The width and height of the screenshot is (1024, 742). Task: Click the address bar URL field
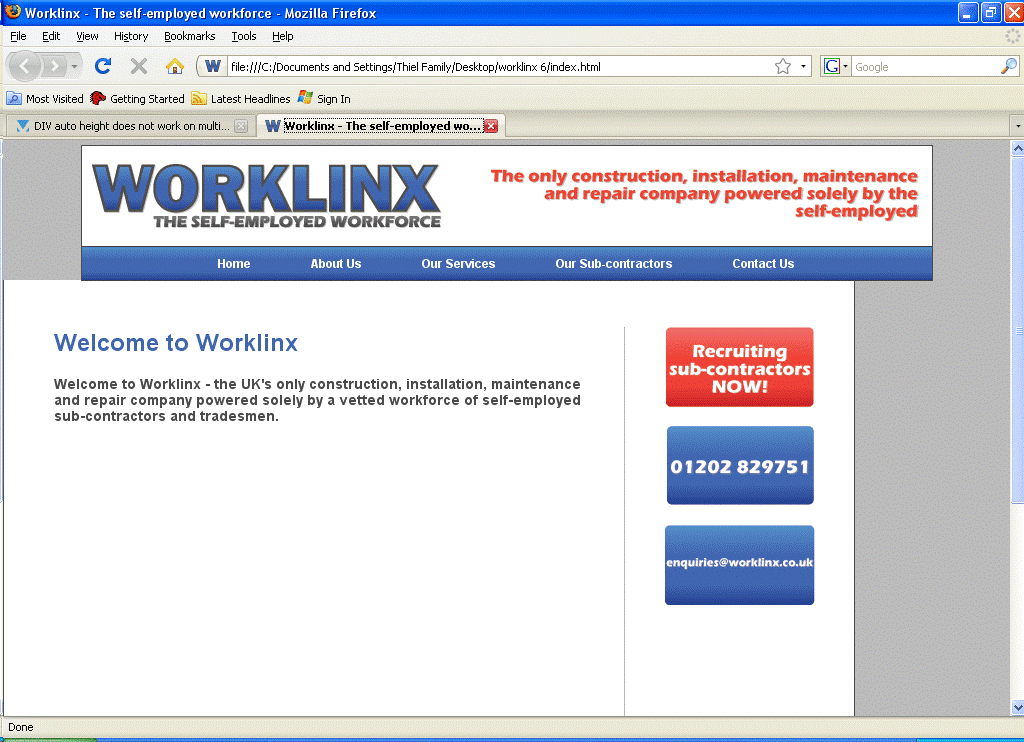click(x=500, y=66)
